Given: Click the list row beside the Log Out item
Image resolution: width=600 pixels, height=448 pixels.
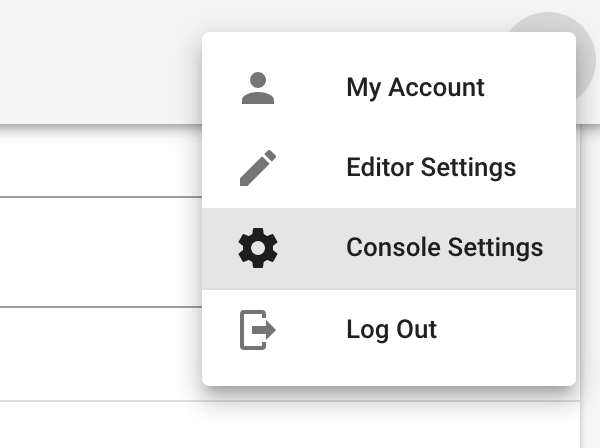Looking at the screenshot, I should coord(100,354).
